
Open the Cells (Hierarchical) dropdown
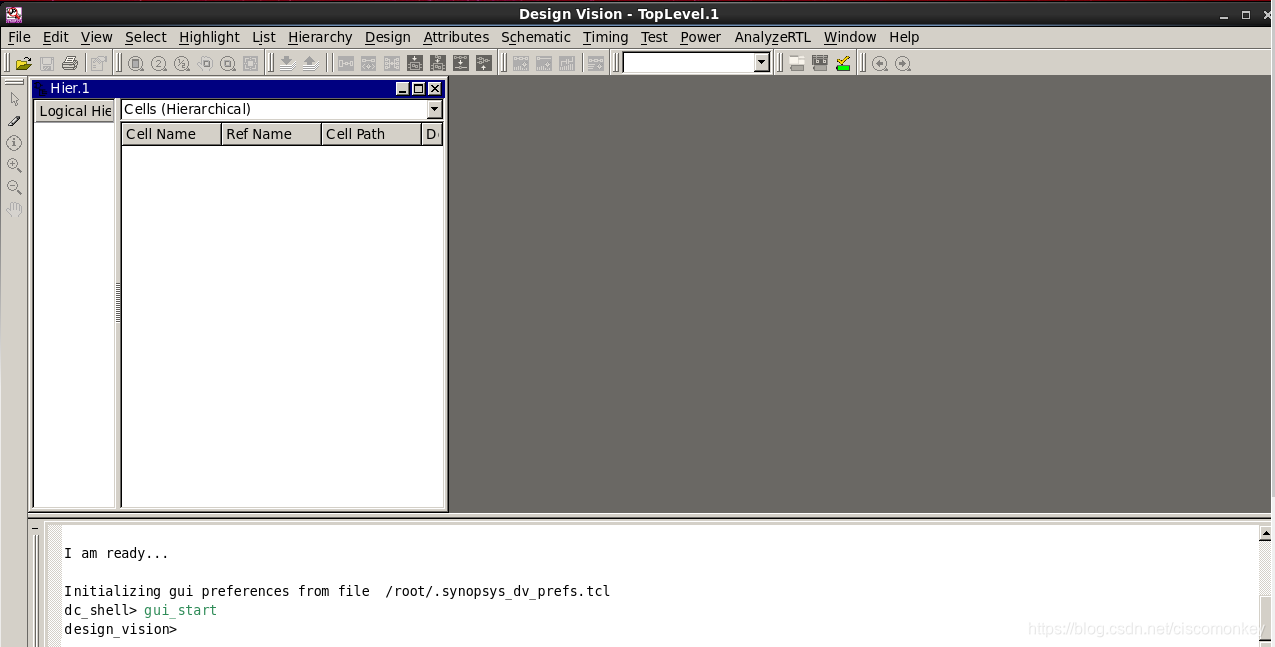(x=435, y=109)
